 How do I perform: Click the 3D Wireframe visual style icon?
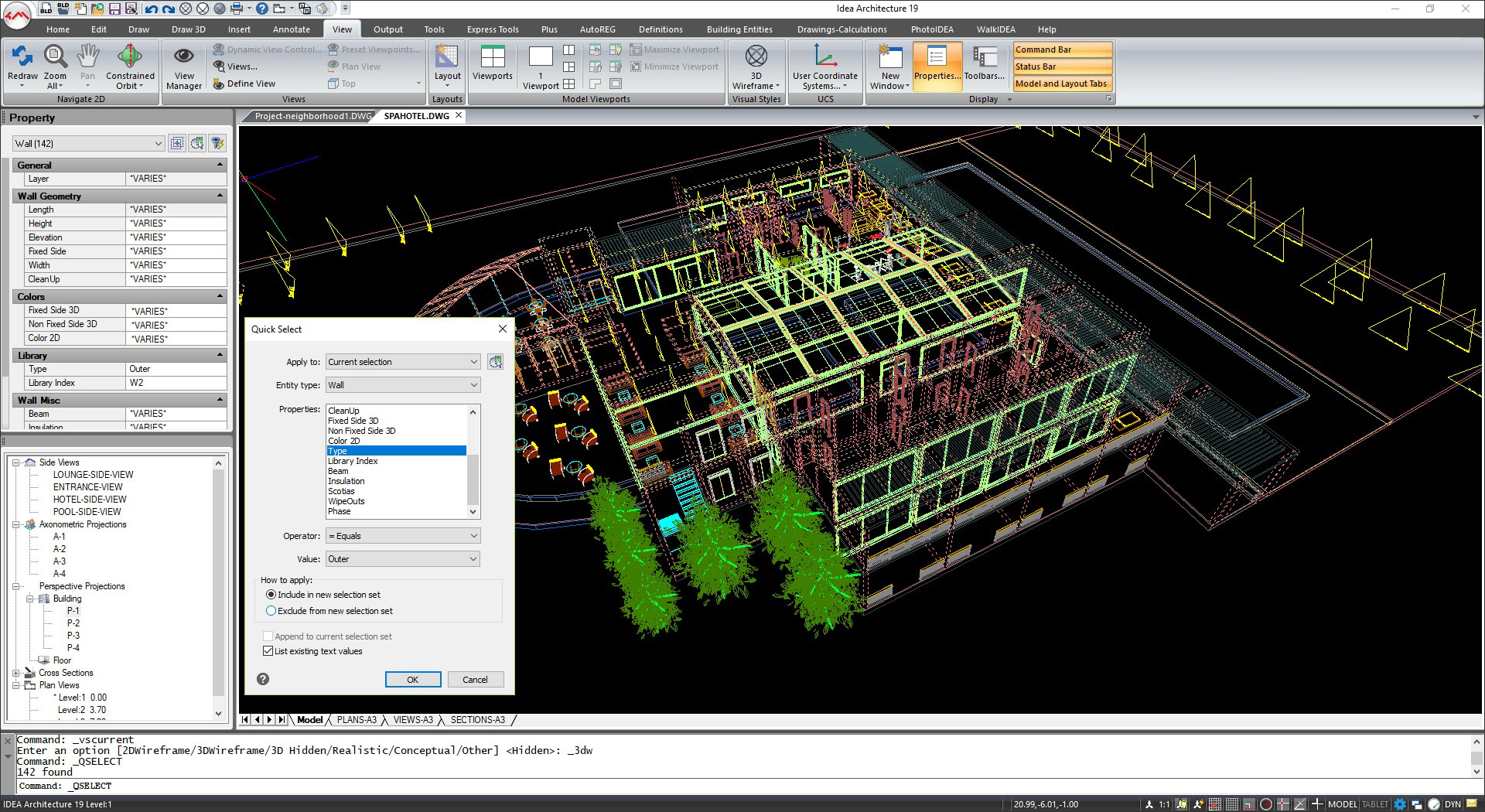(756, 56)
